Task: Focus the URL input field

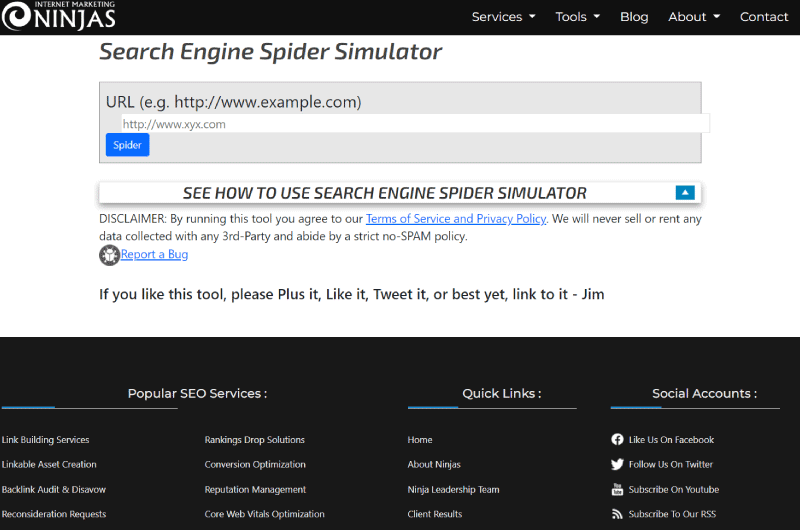Action: tap(415, 124)
